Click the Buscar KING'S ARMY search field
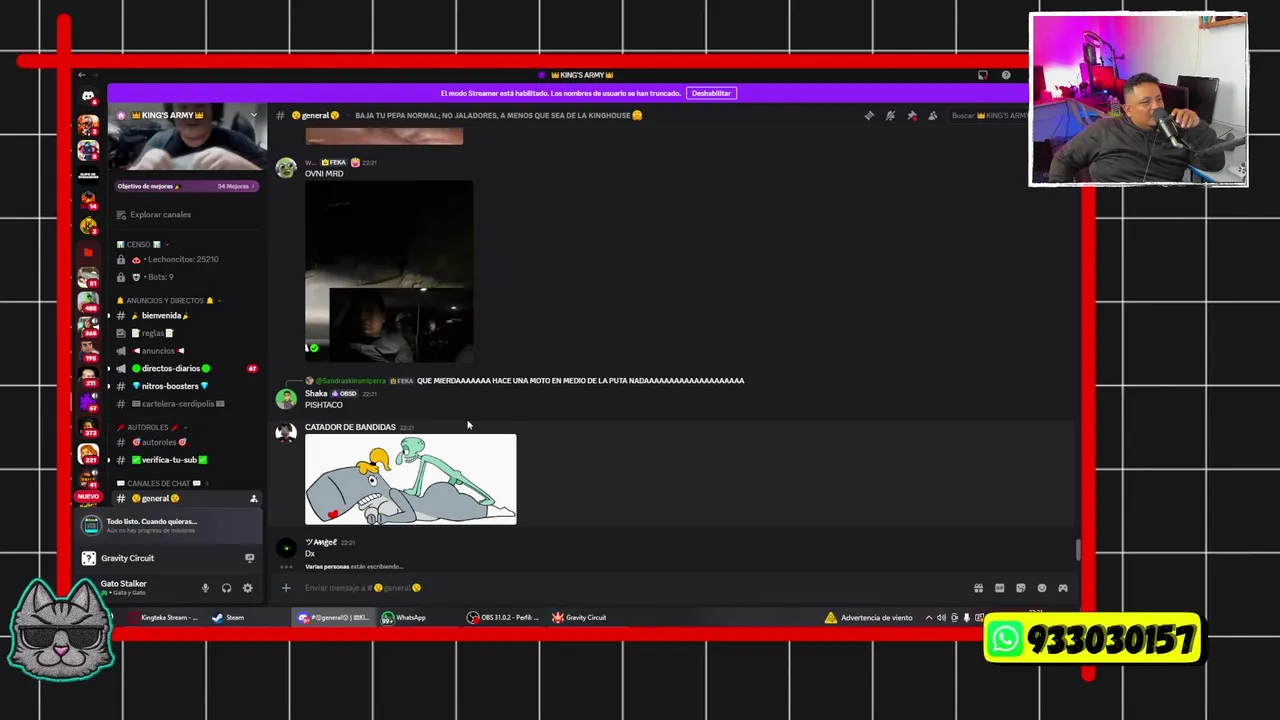Screen dimensions: 1280x720 (988, 115)
